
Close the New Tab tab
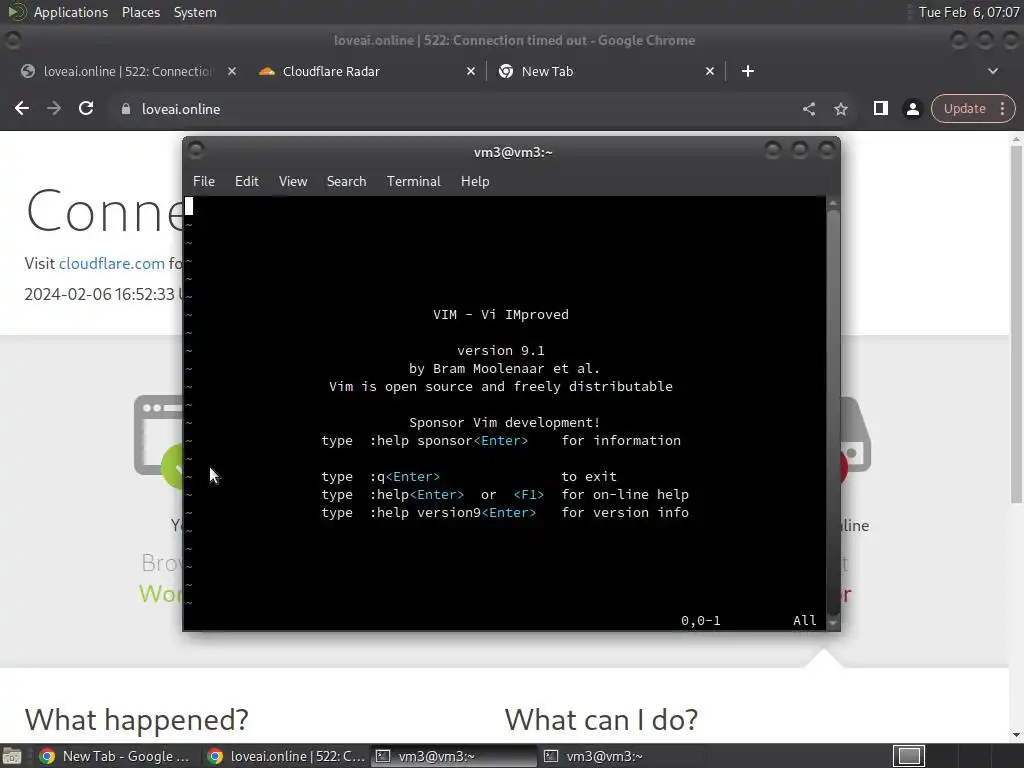tap(710, 71)
